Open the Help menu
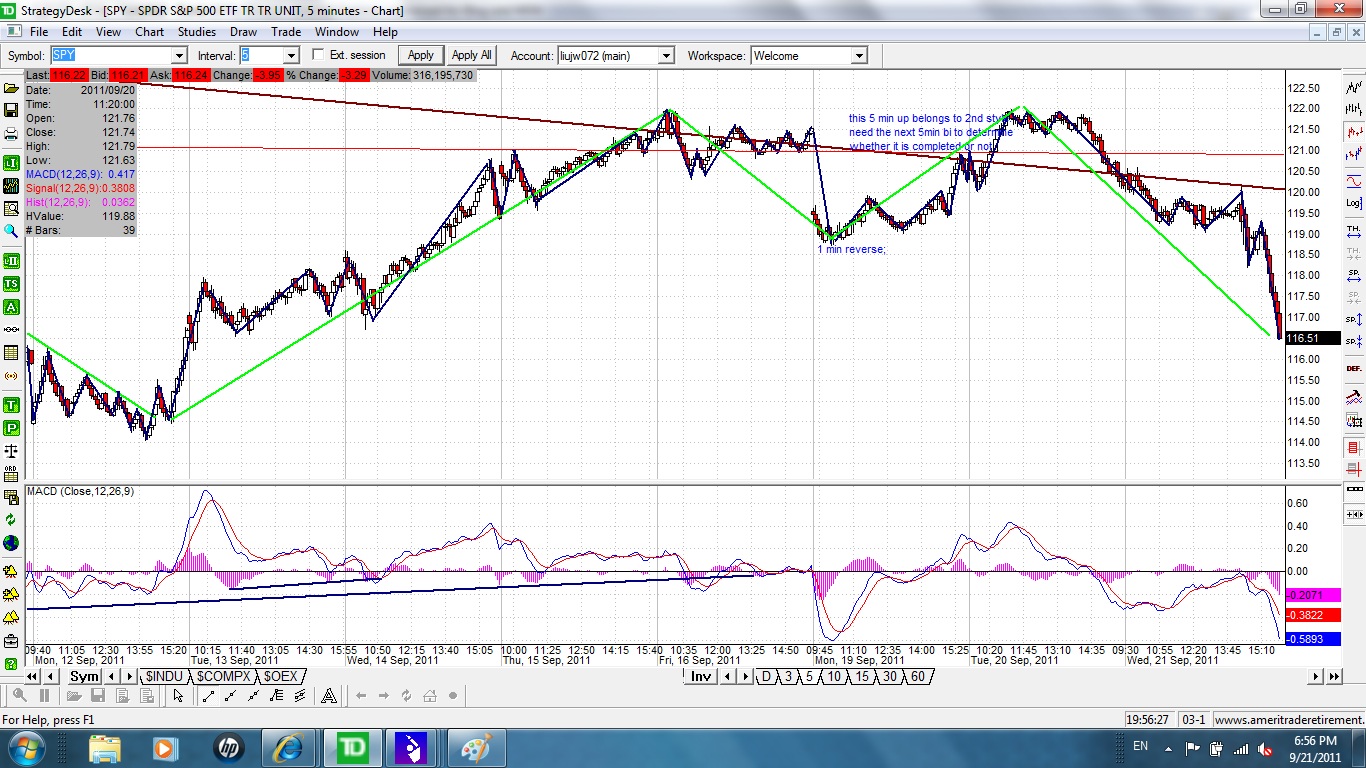Image resolution: width=1366 pixels, height=768 pixels. tap(385, 32)
